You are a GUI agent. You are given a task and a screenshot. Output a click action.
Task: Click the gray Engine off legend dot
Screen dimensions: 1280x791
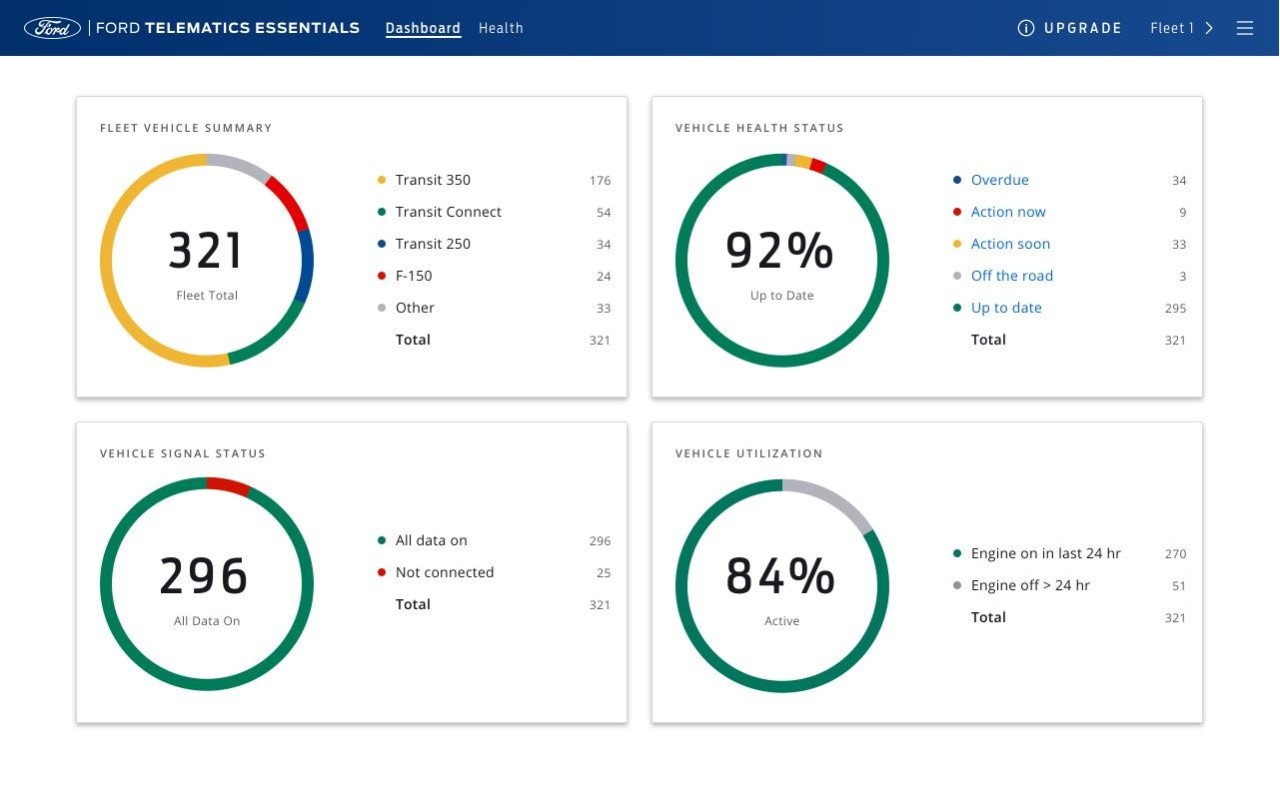point(957,585)
